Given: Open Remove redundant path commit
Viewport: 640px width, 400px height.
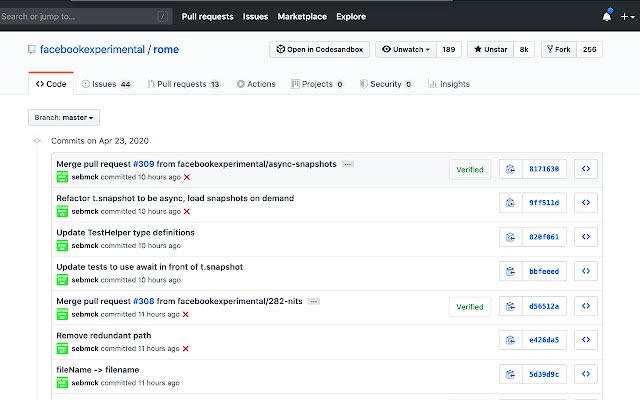Looking at the screenshot, I should click(x=104, y=336).
